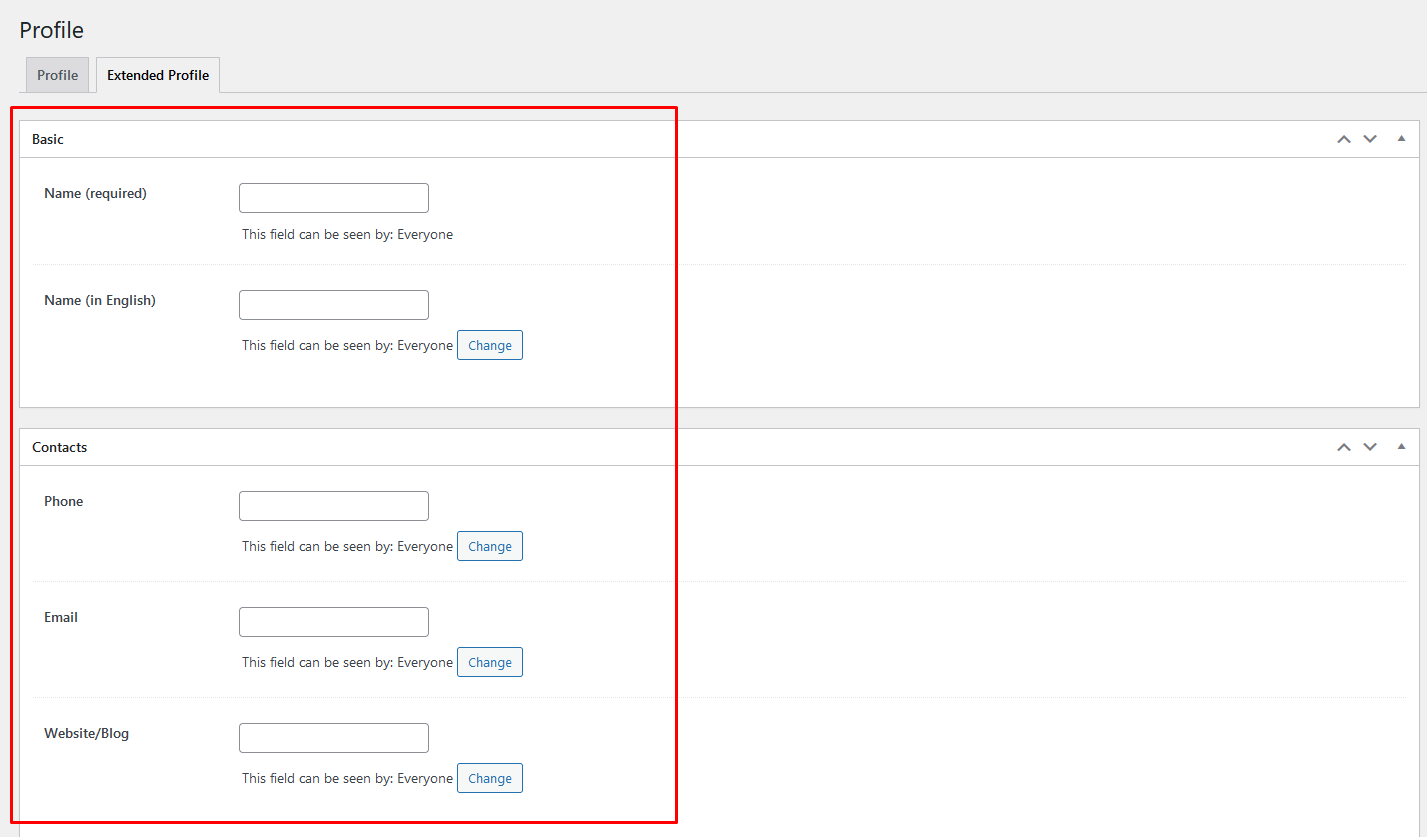Focus the Phone input field
This screenshot has width=1427, height=837.
tap(334, 506)
